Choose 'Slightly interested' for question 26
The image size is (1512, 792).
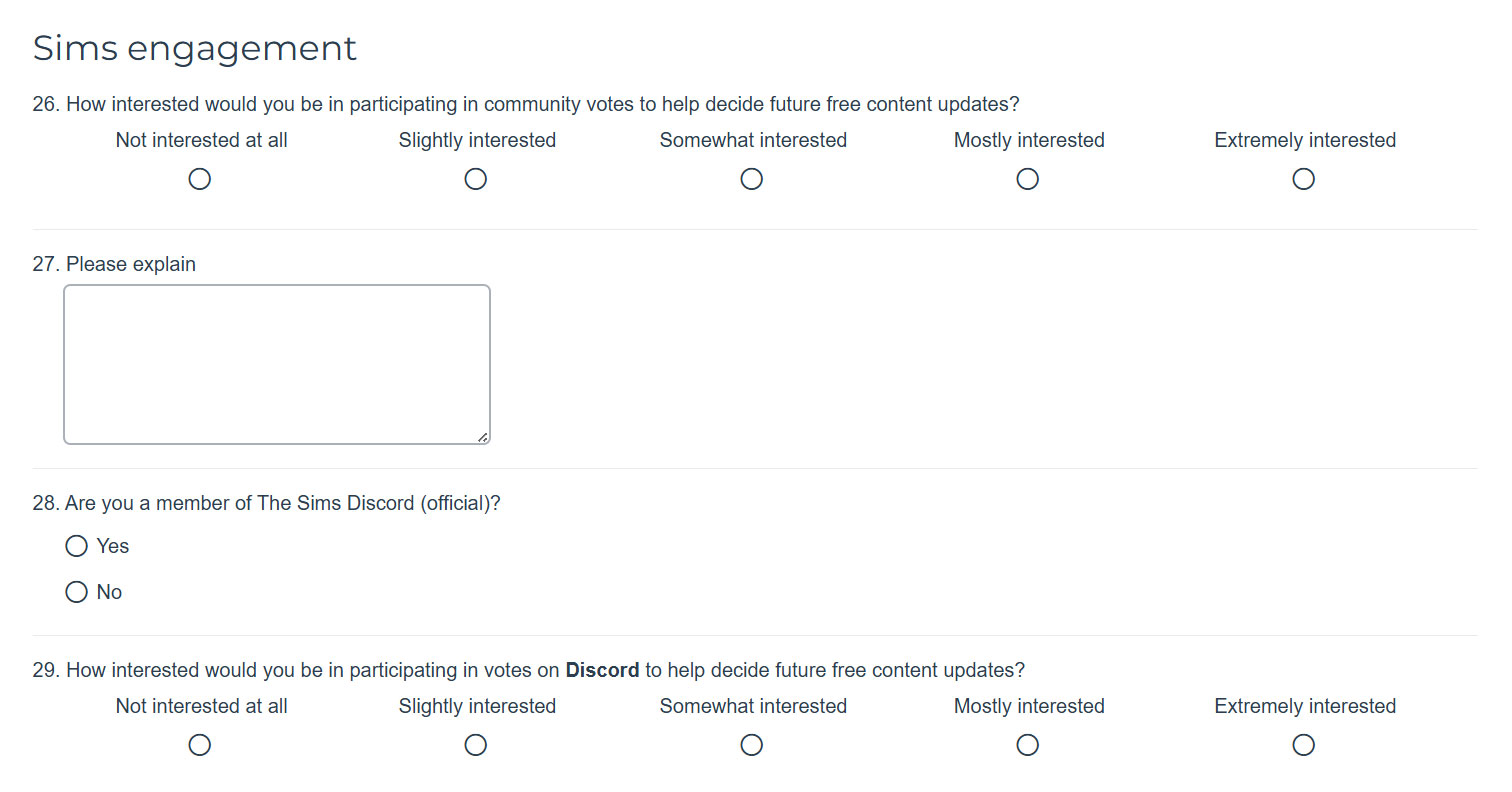coord(476,179)
